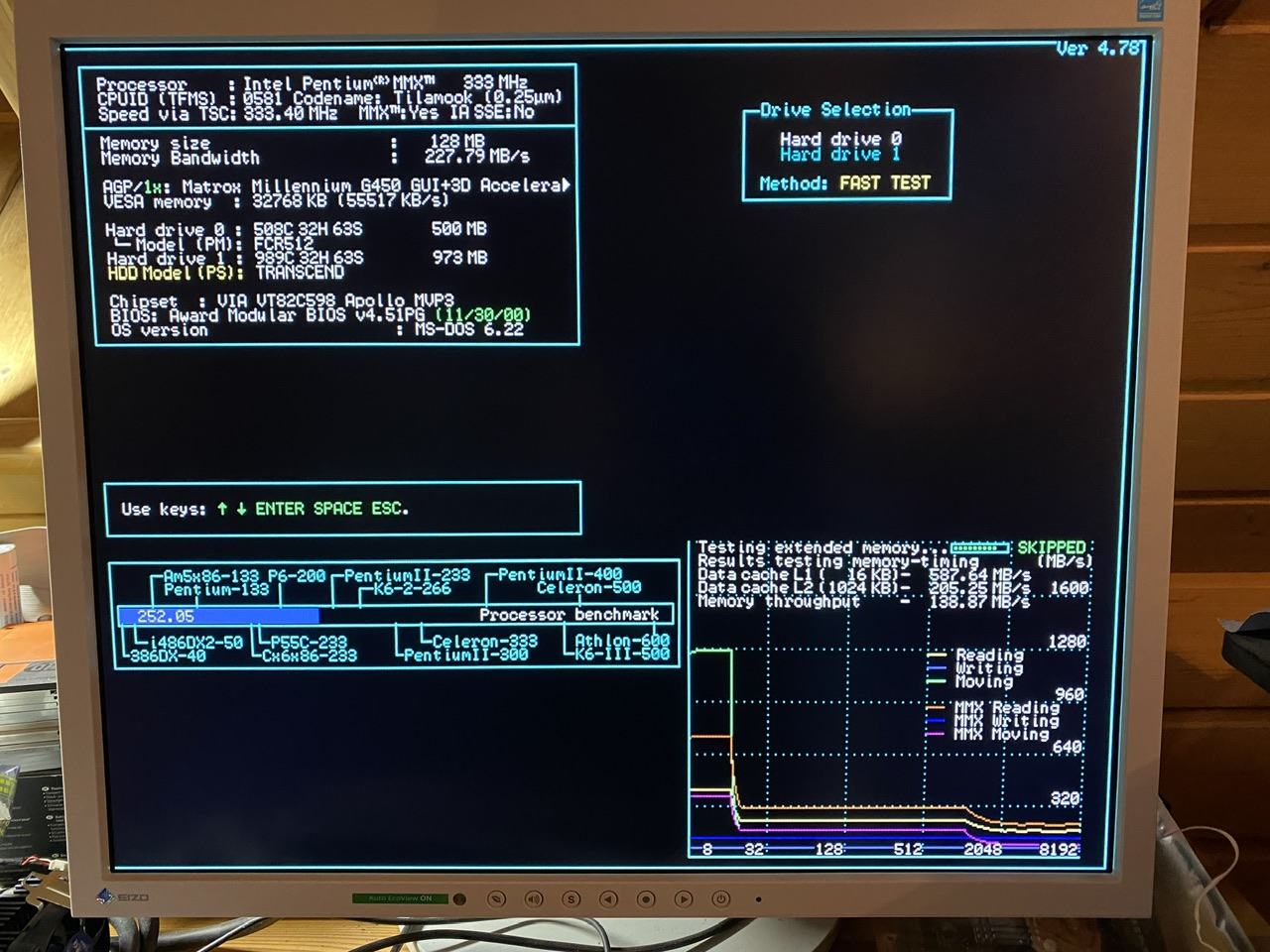Click the scroll arrow after the AGP line
The image size is (1270, 952).
(x=566, y=184)
